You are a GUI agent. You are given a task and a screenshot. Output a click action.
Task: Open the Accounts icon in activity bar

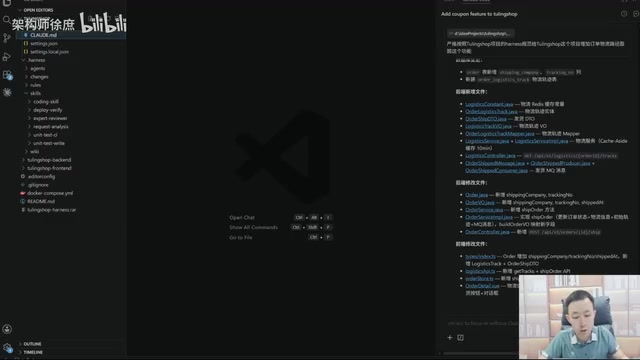pos(7,329)
